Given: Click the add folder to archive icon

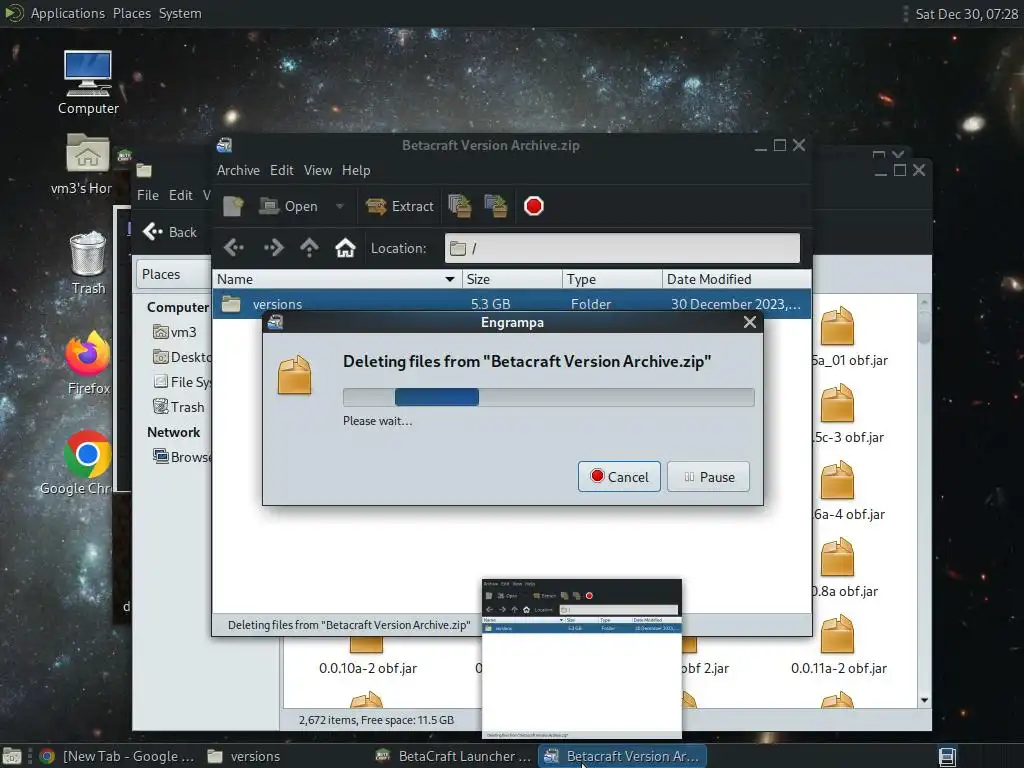Looking at the screenshot, I should (x=496, y=206).
